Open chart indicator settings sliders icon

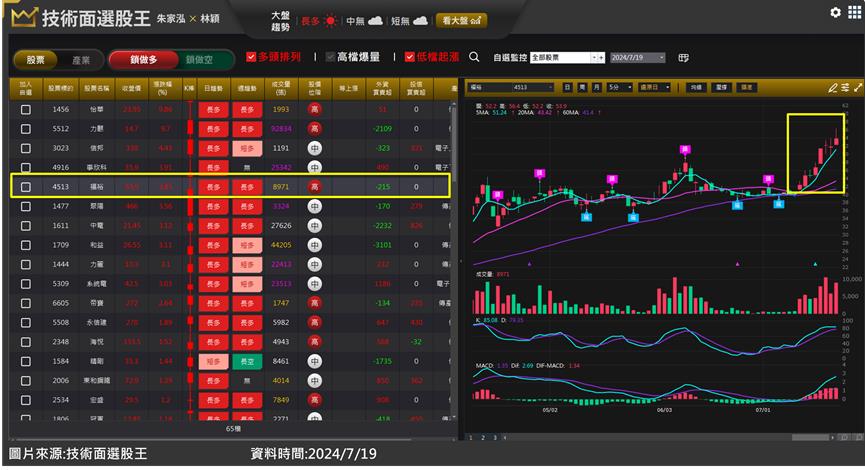pos(845,88)
